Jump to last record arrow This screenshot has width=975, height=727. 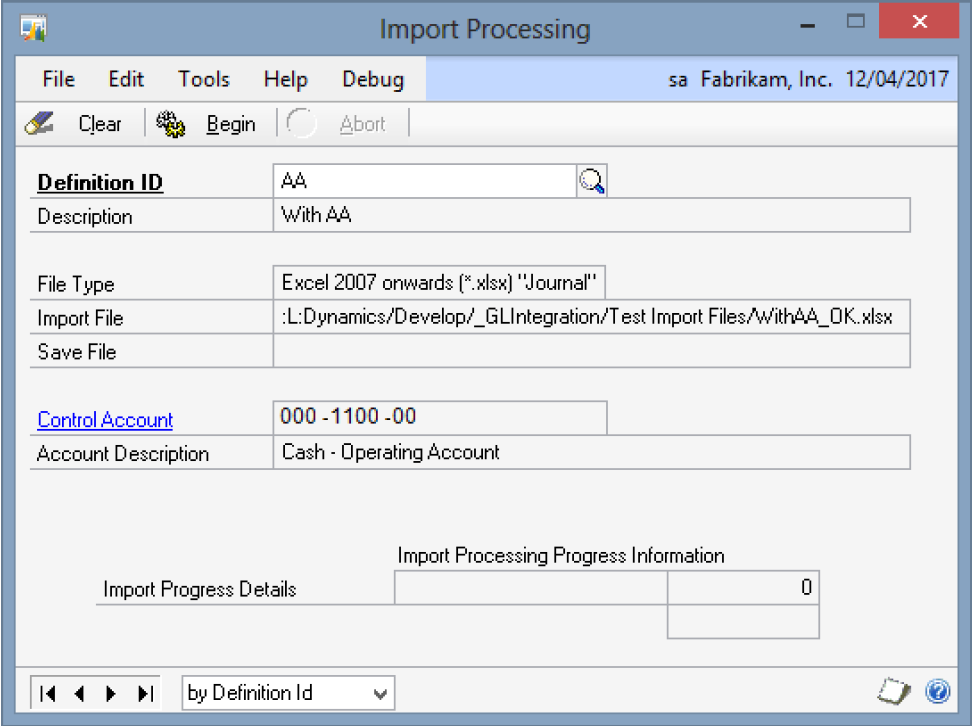(x=144, y=693)
